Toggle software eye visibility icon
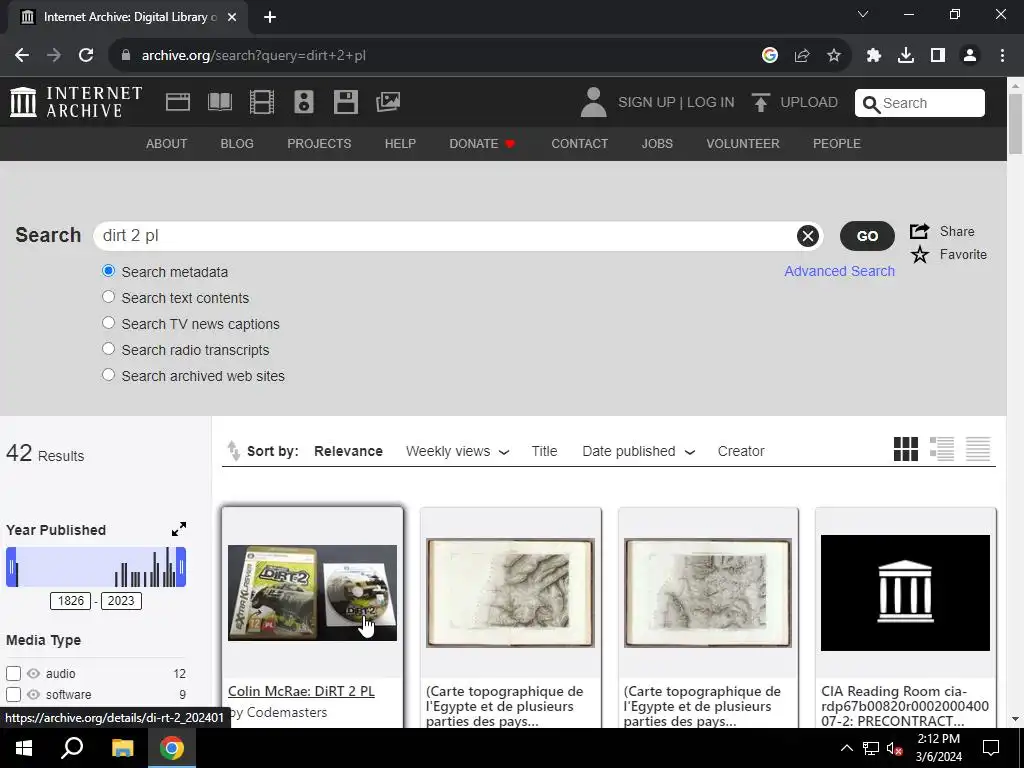 click(33, 694)
